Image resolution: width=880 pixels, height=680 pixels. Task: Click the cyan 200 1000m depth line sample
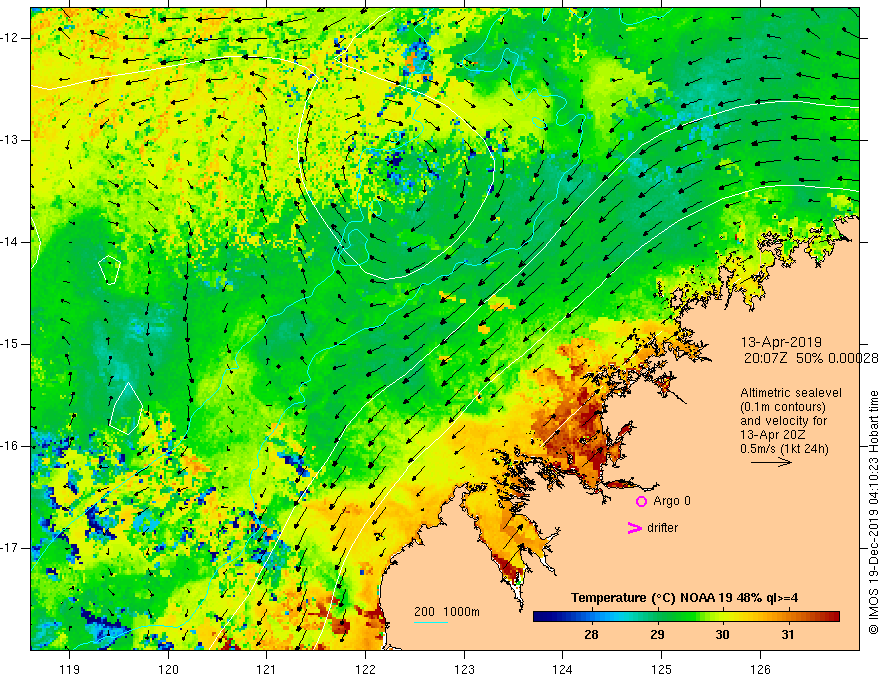[x=430, y=622]
